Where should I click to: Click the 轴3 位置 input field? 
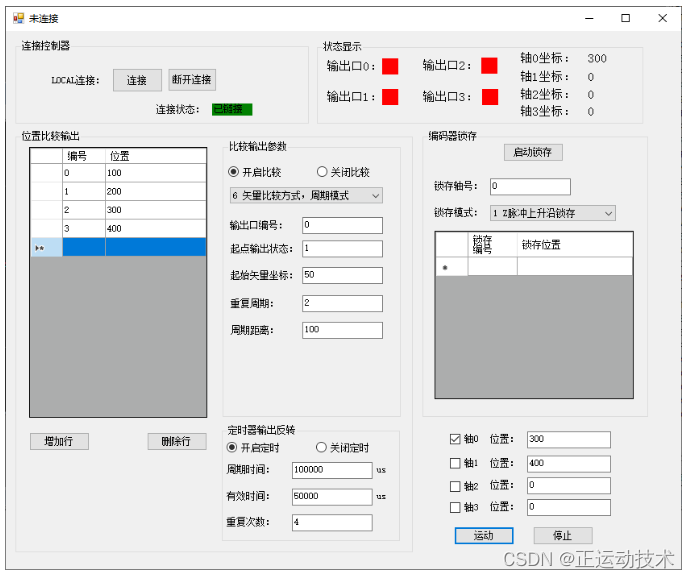(569, 507)
